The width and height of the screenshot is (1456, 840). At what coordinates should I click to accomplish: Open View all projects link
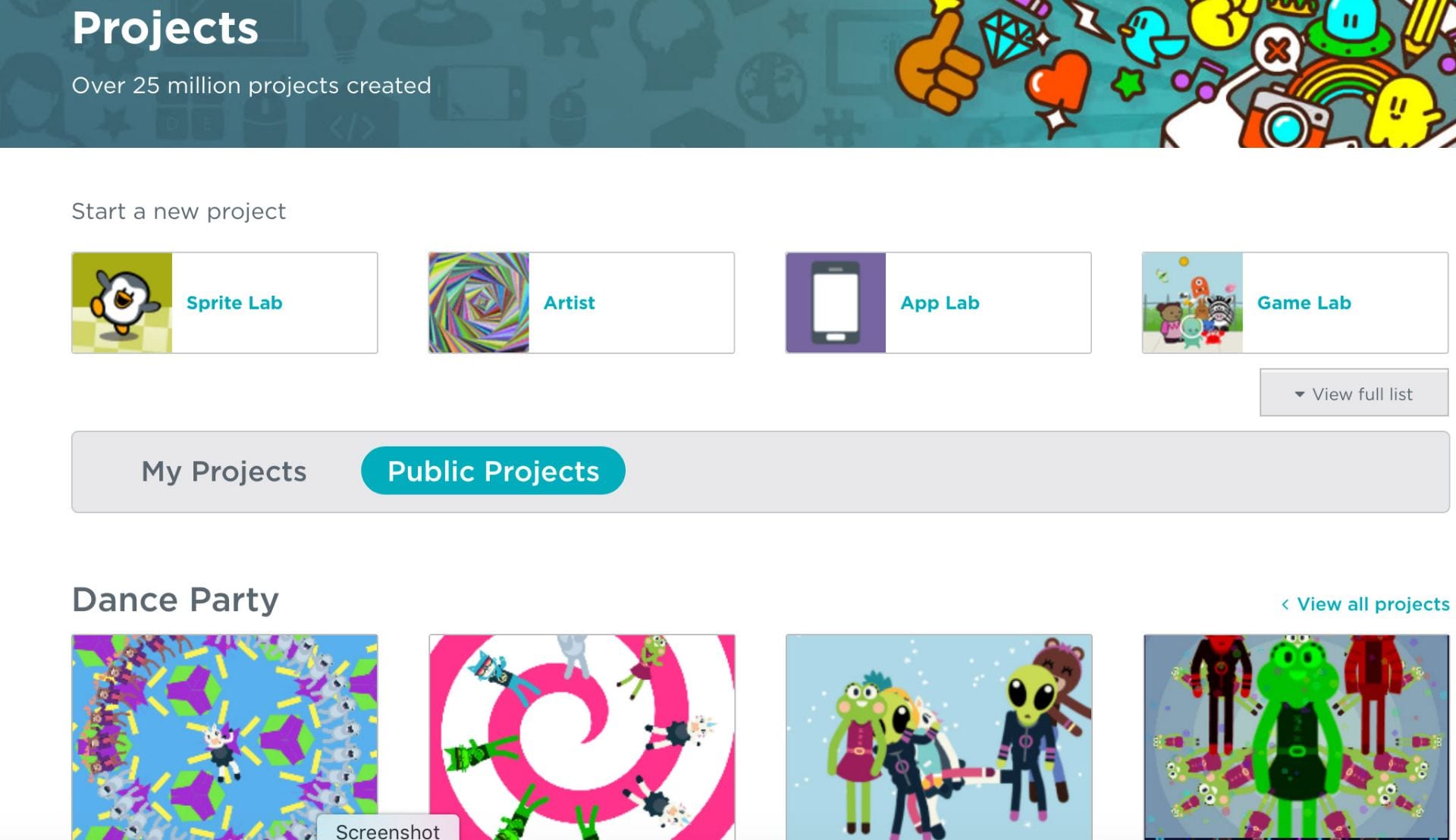click(x=1373, y=604)
